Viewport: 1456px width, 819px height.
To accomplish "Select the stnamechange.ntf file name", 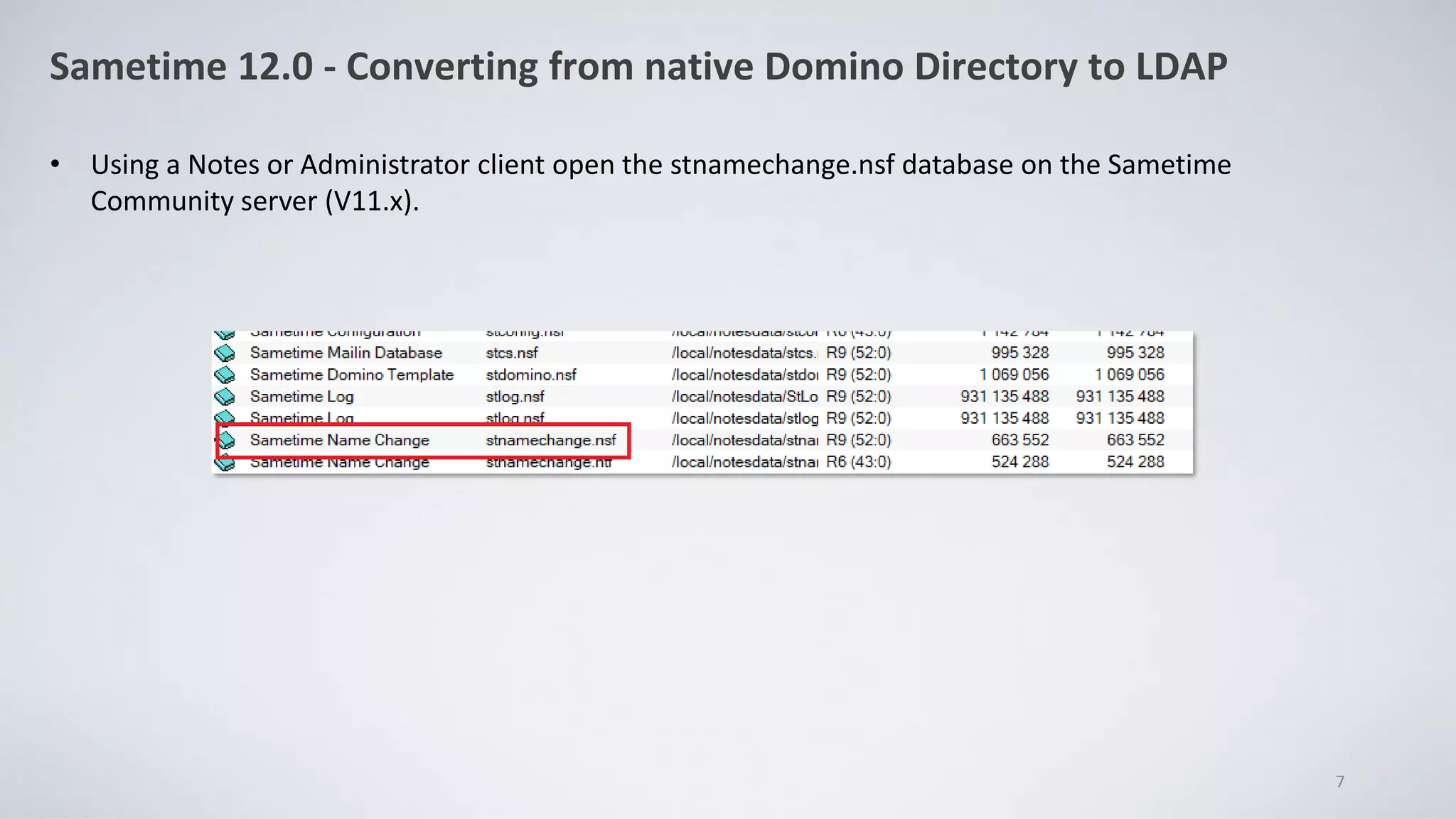I will coord(549,462).
